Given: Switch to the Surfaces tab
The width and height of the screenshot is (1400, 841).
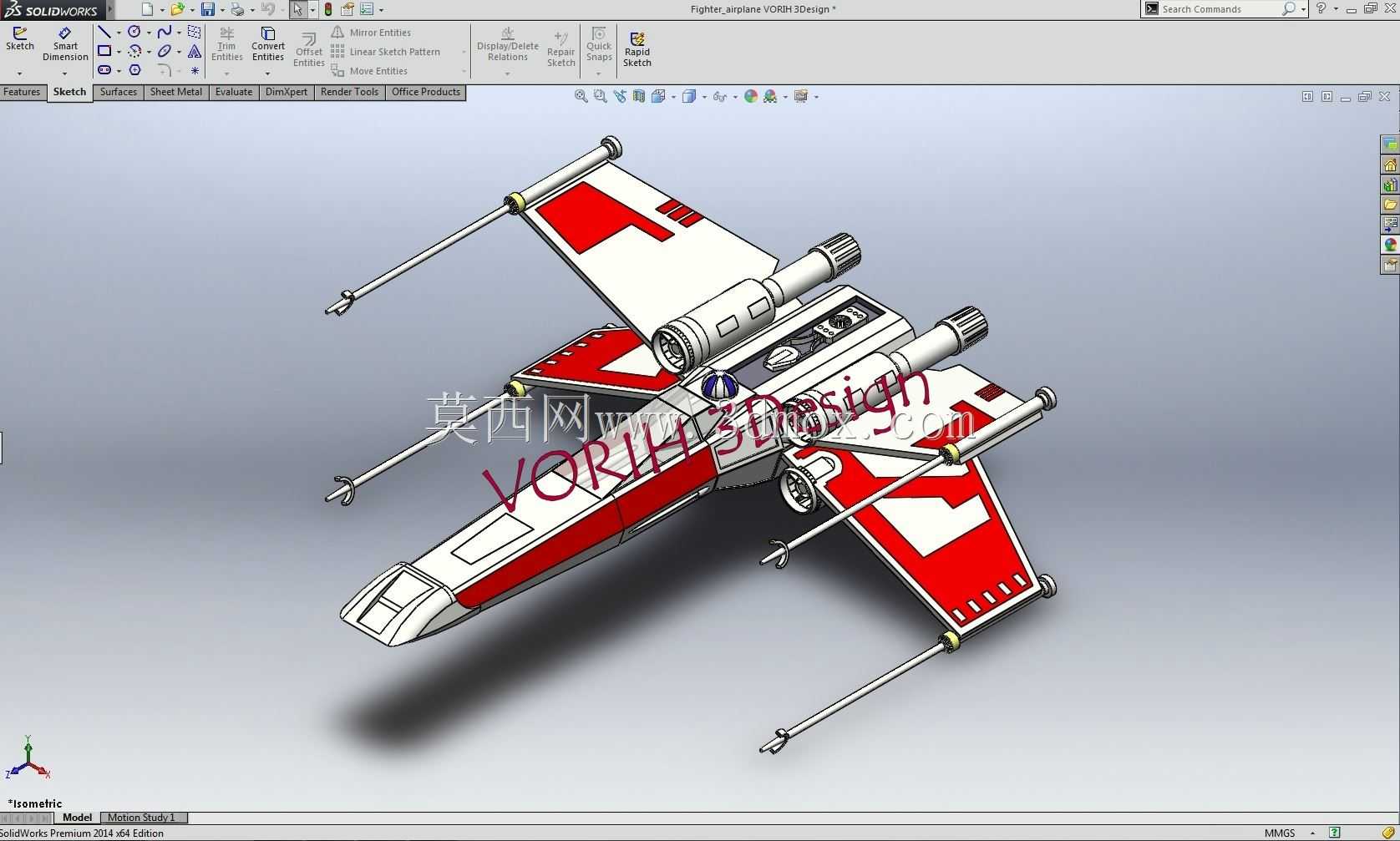Looking at the screenshot, I should (119, 92).
